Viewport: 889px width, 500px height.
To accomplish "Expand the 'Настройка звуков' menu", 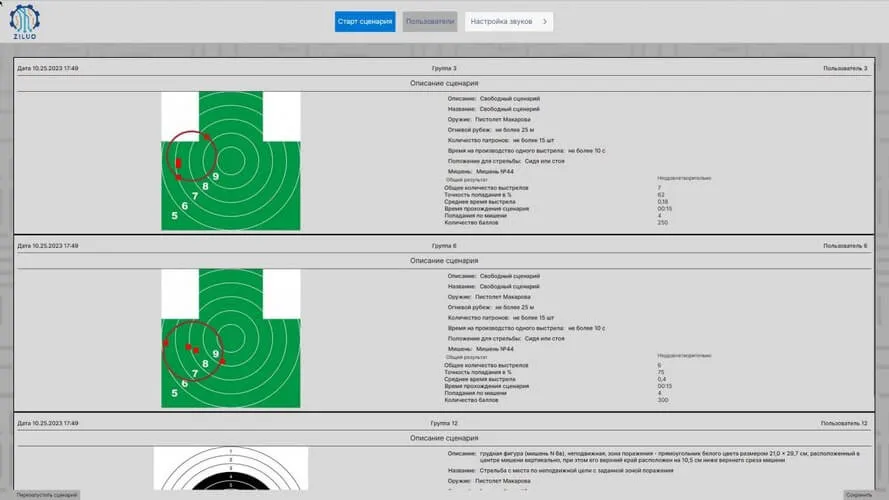I will point(508,21).
